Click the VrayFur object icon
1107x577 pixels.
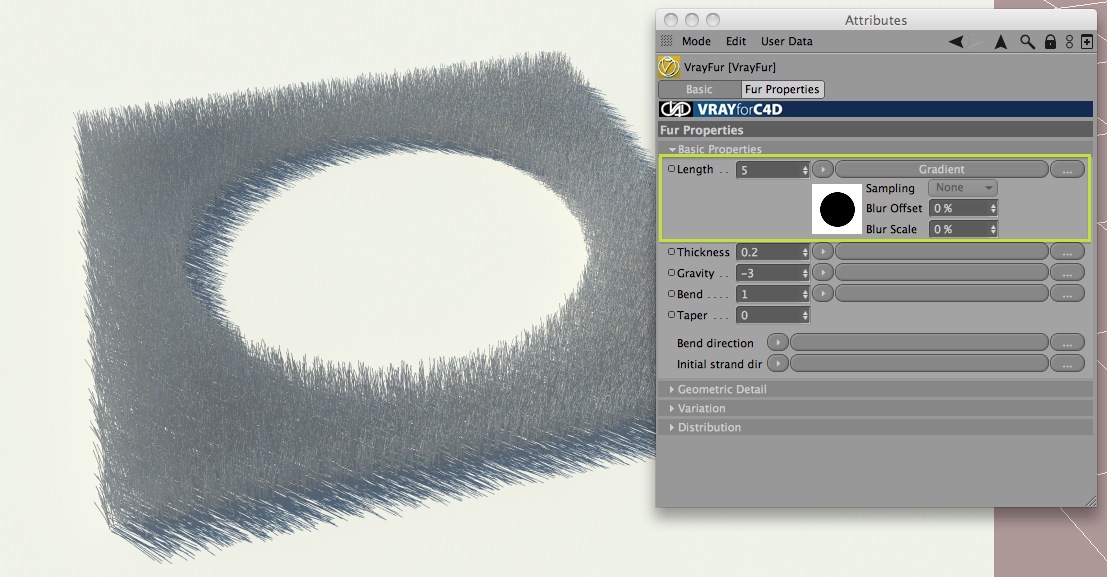tap(669, 67)
